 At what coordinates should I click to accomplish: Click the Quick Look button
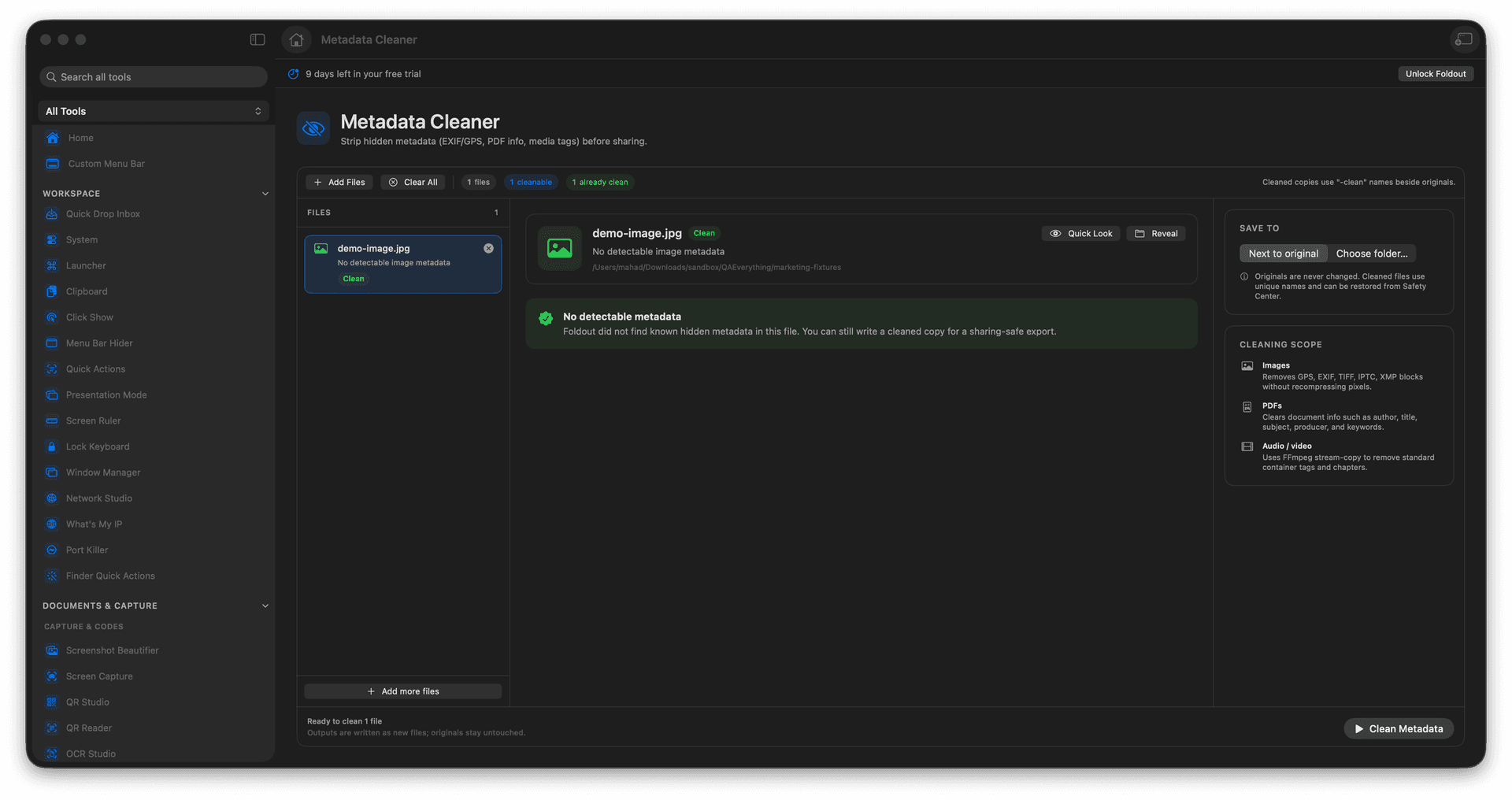click(1081, 234)
